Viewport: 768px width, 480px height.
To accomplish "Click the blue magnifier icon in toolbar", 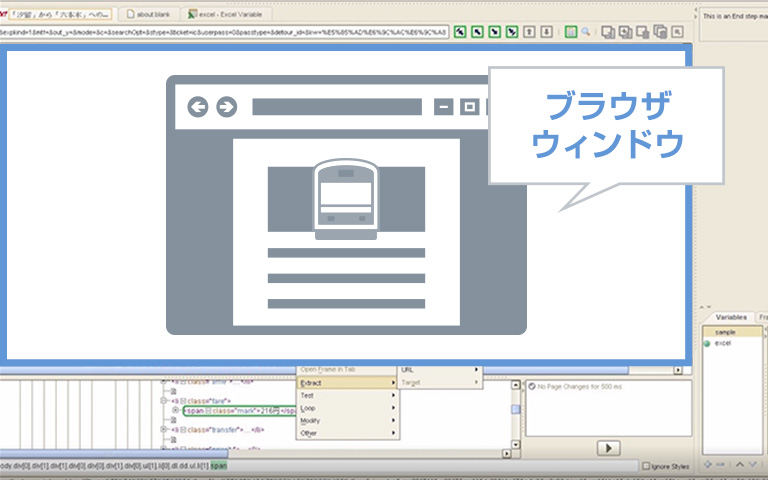I will pyautogui.click(x=585, y=32).
